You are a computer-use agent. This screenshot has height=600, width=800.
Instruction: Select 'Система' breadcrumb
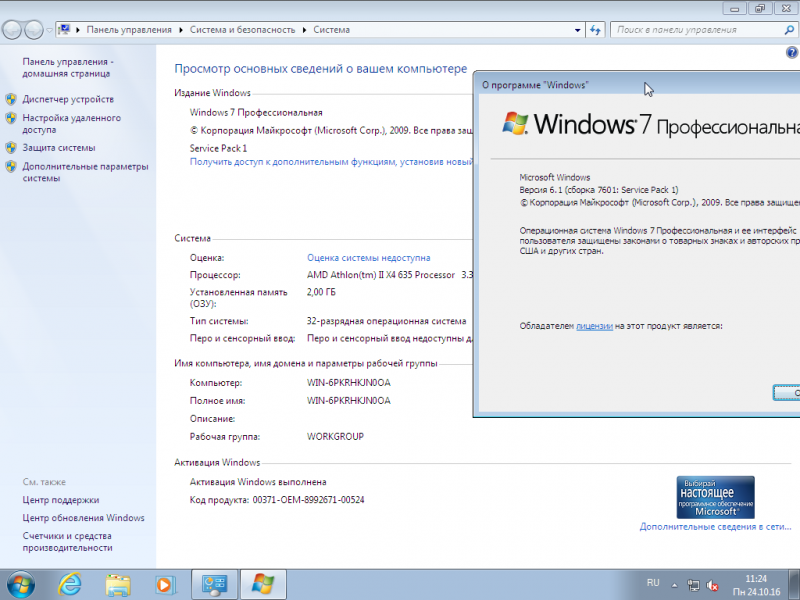point(332,30)
